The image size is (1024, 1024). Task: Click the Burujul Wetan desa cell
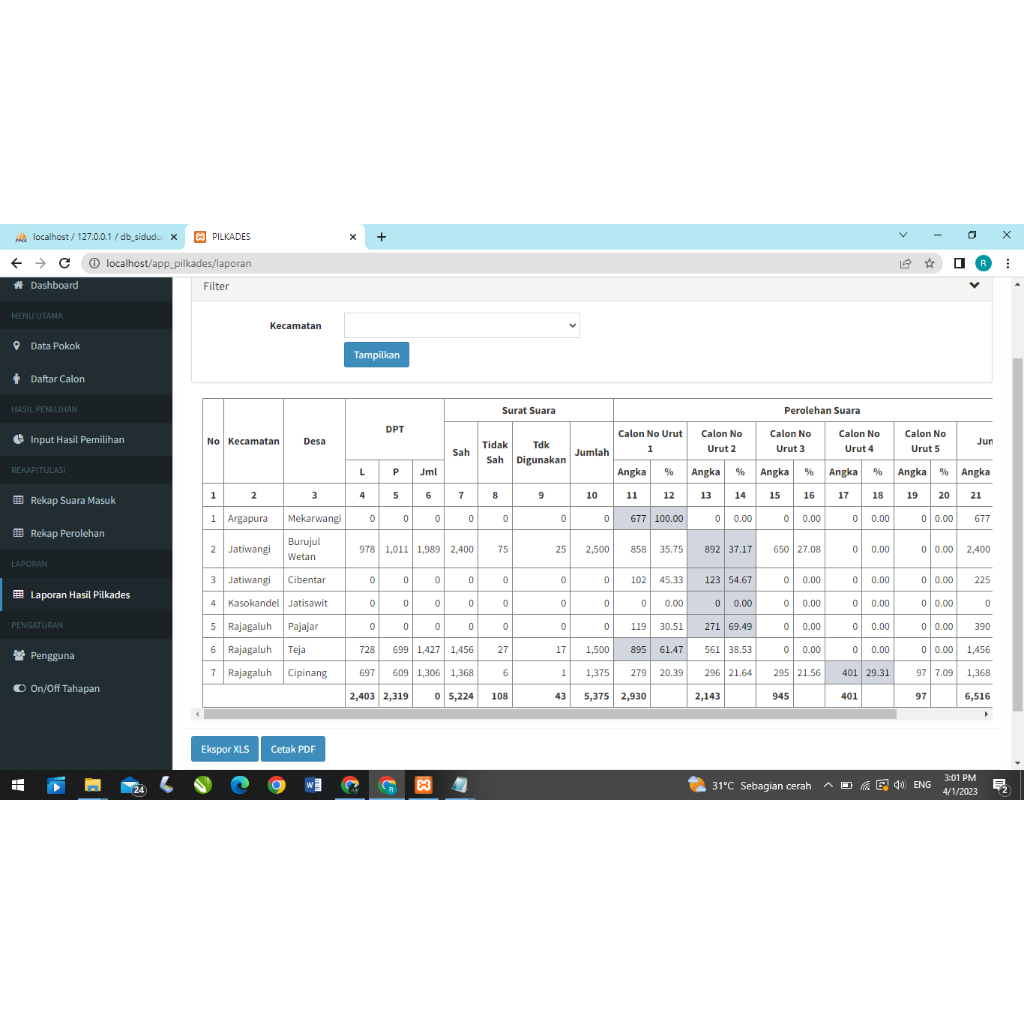pos(314,549)
